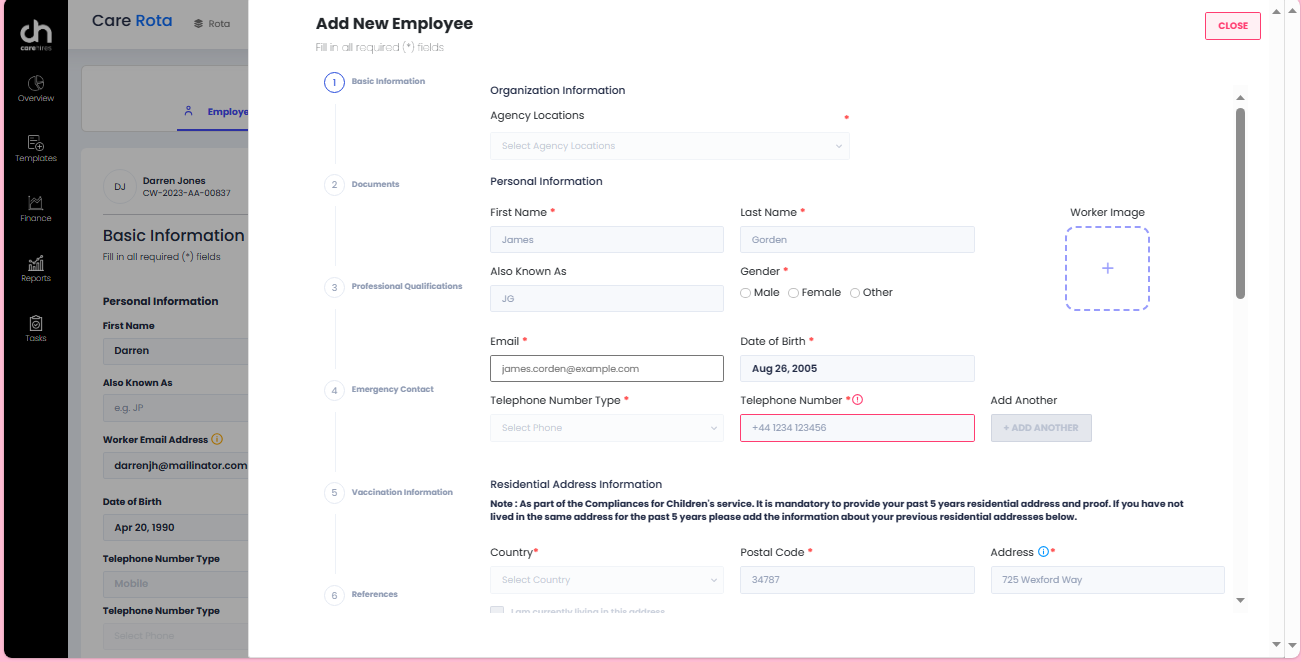This screenshot has height=662, width=1301.
Task: Select the Male gender radio button
Action: click(x=745, y=292)
